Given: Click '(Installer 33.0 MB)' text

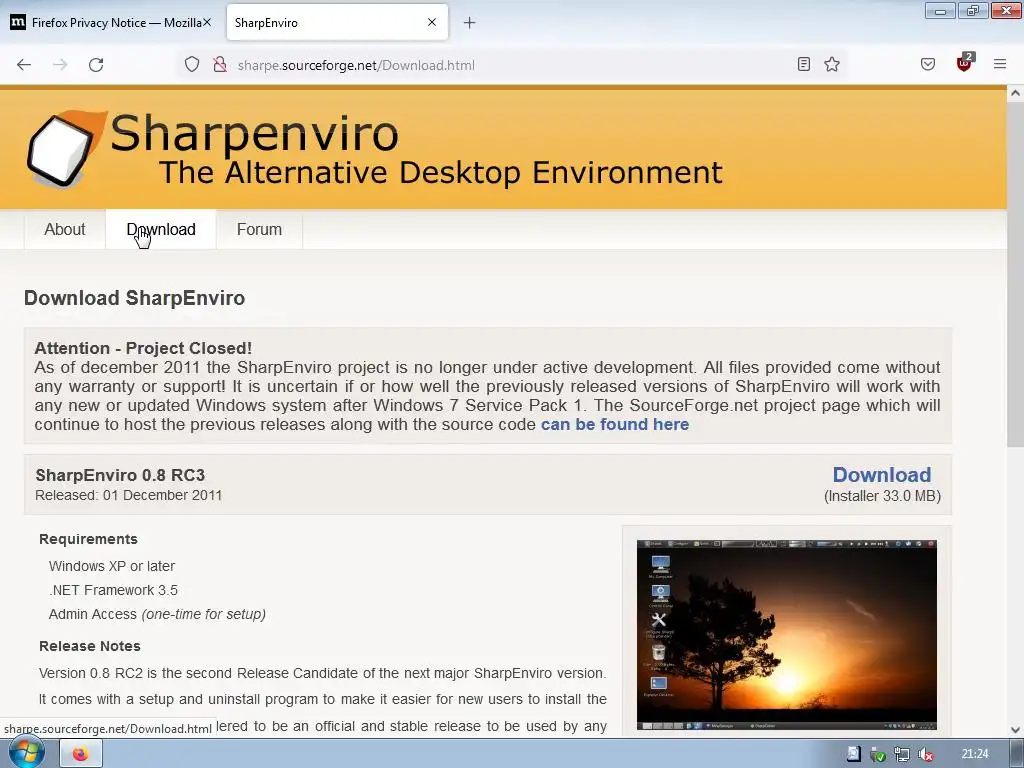Looking at the screenshot, I should coord(882,496).
